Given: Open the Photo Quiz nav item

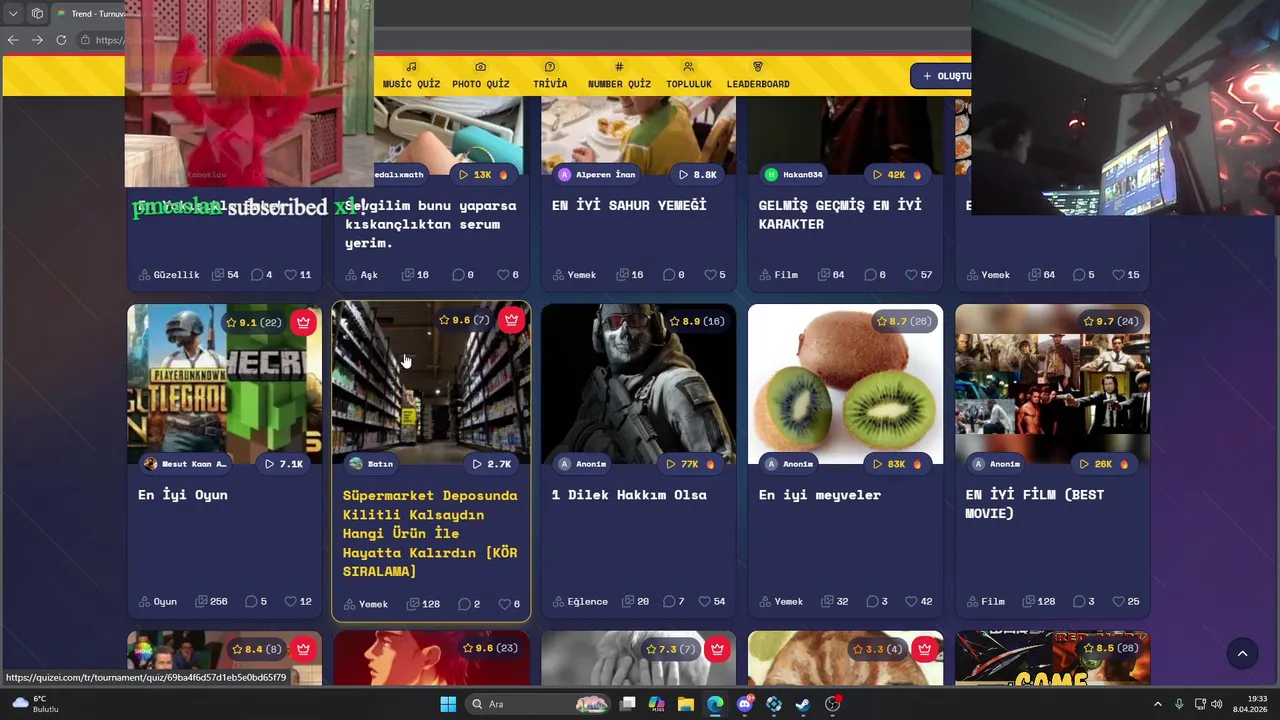Looking at the screenshot, I should point(480,76).
